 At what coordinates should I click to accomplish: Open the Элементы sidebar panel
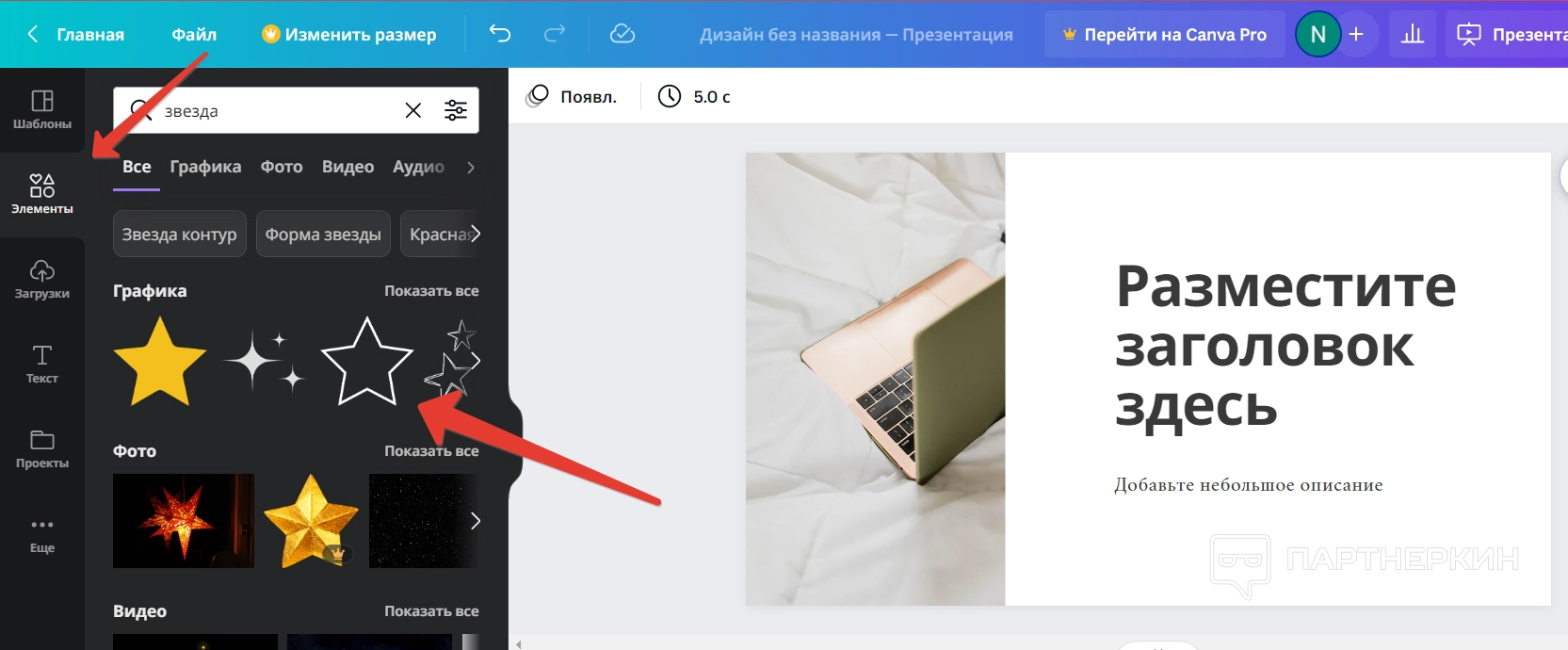(x=41, y=194)
